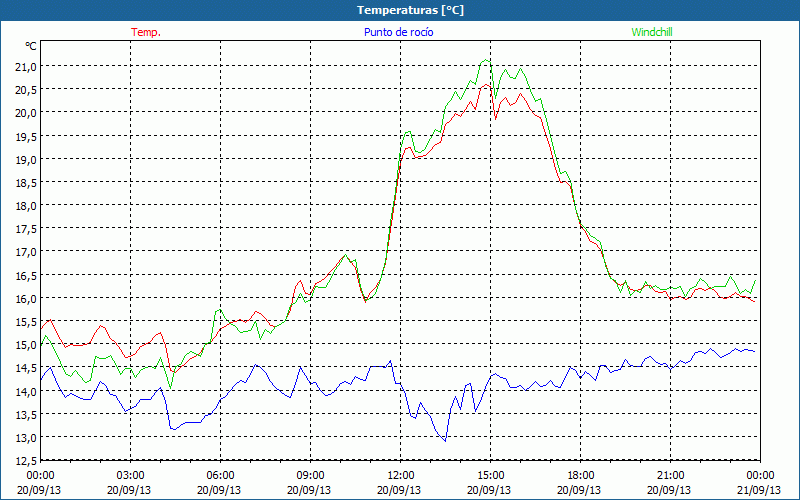
Task: Click the "Temperaturas [°C]" chart title
Action: coord(410,10)
